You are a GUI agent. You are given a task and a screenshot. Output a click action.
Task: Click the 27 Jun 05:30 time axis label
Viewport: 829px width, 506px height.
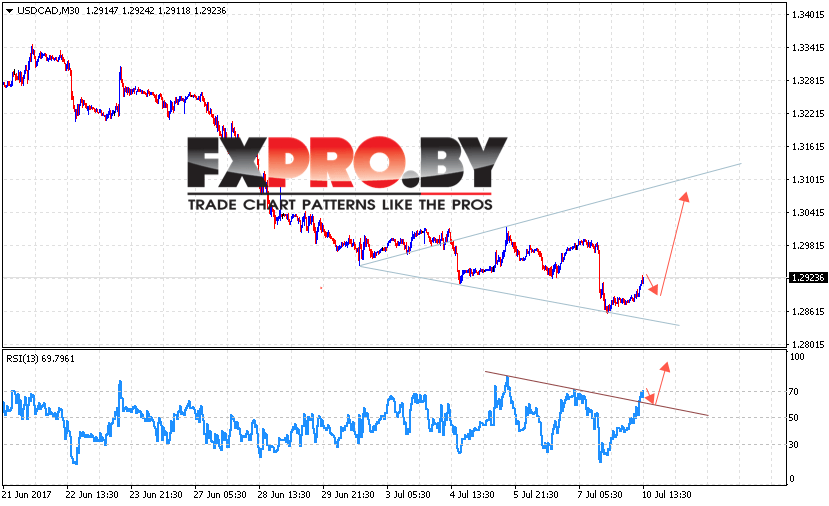220,495
